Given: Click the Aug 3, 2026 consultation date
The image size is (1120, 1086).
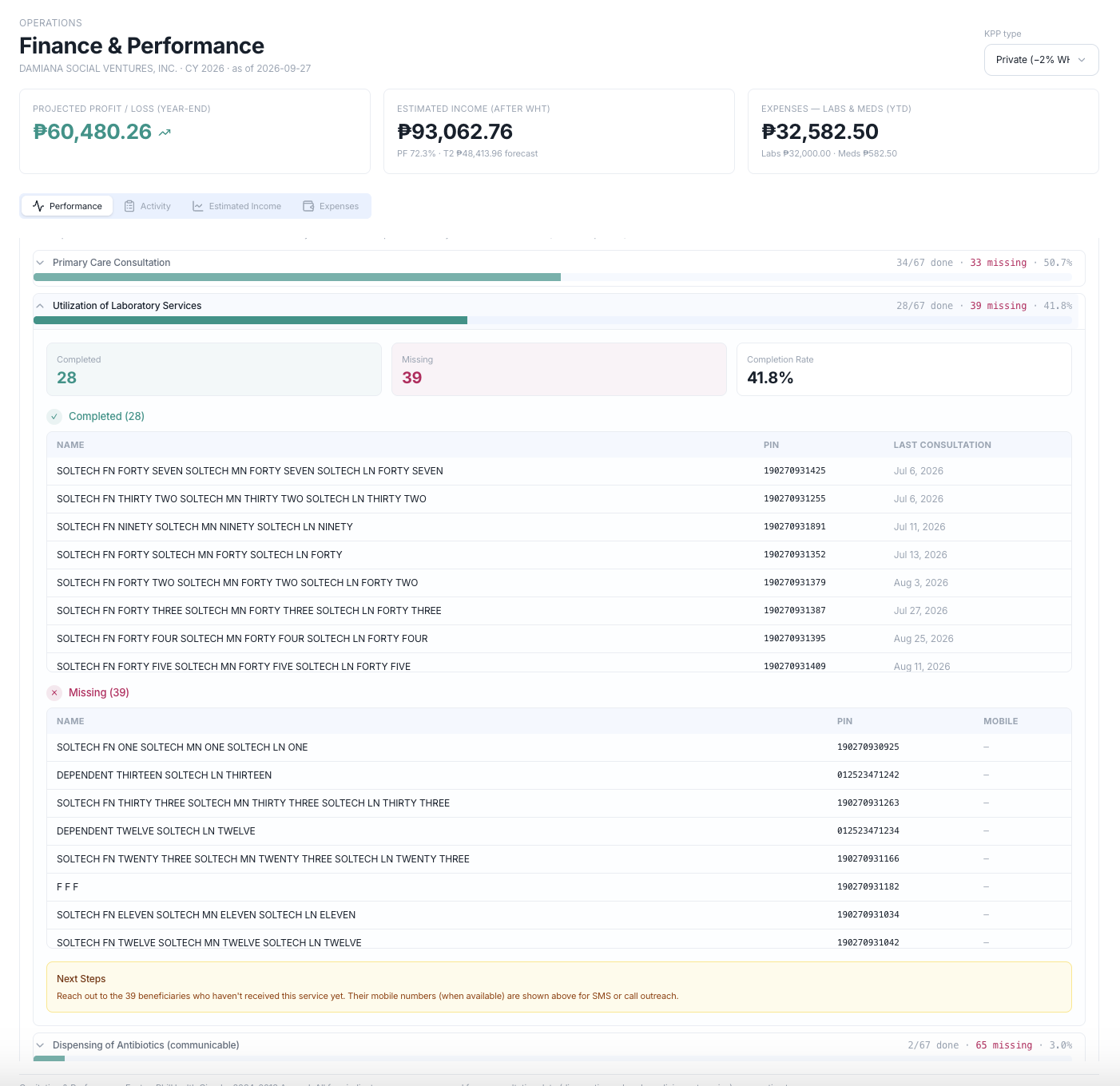Looking at the screenshot, I should coord(921,583).
